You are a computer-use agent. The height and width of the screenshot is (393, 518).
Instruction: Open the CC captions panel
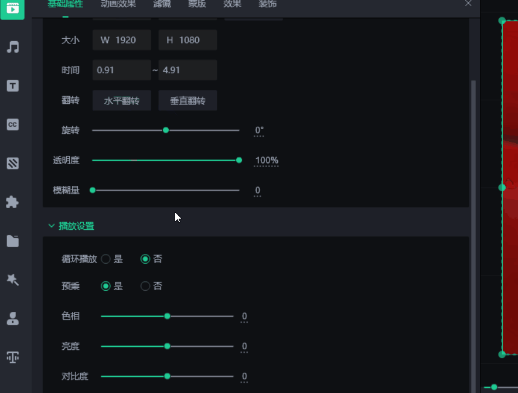click(x=13, y=125)
